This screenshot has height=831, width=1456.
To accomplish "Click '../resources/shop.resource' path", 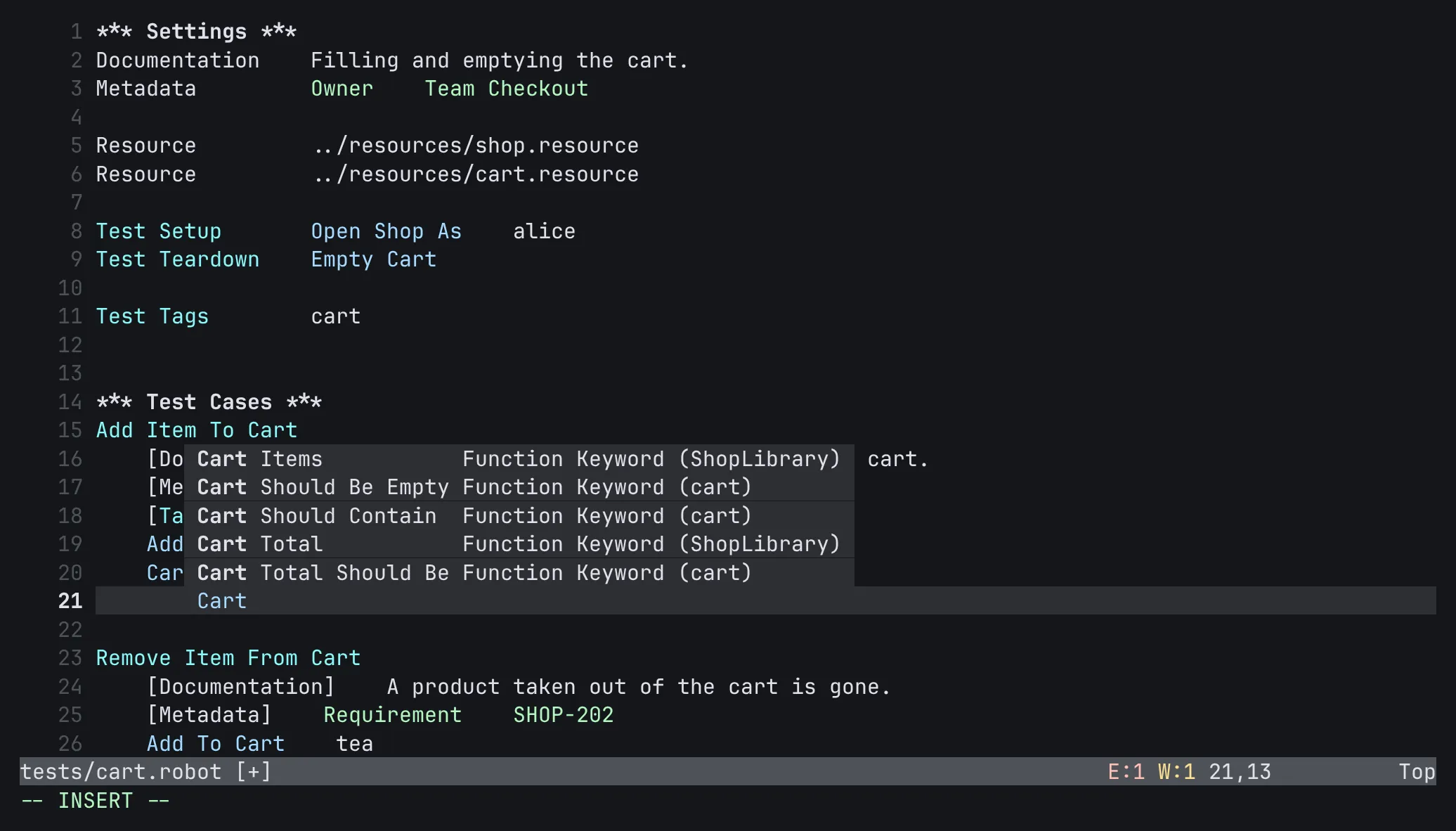I will [x=476, y=146].
